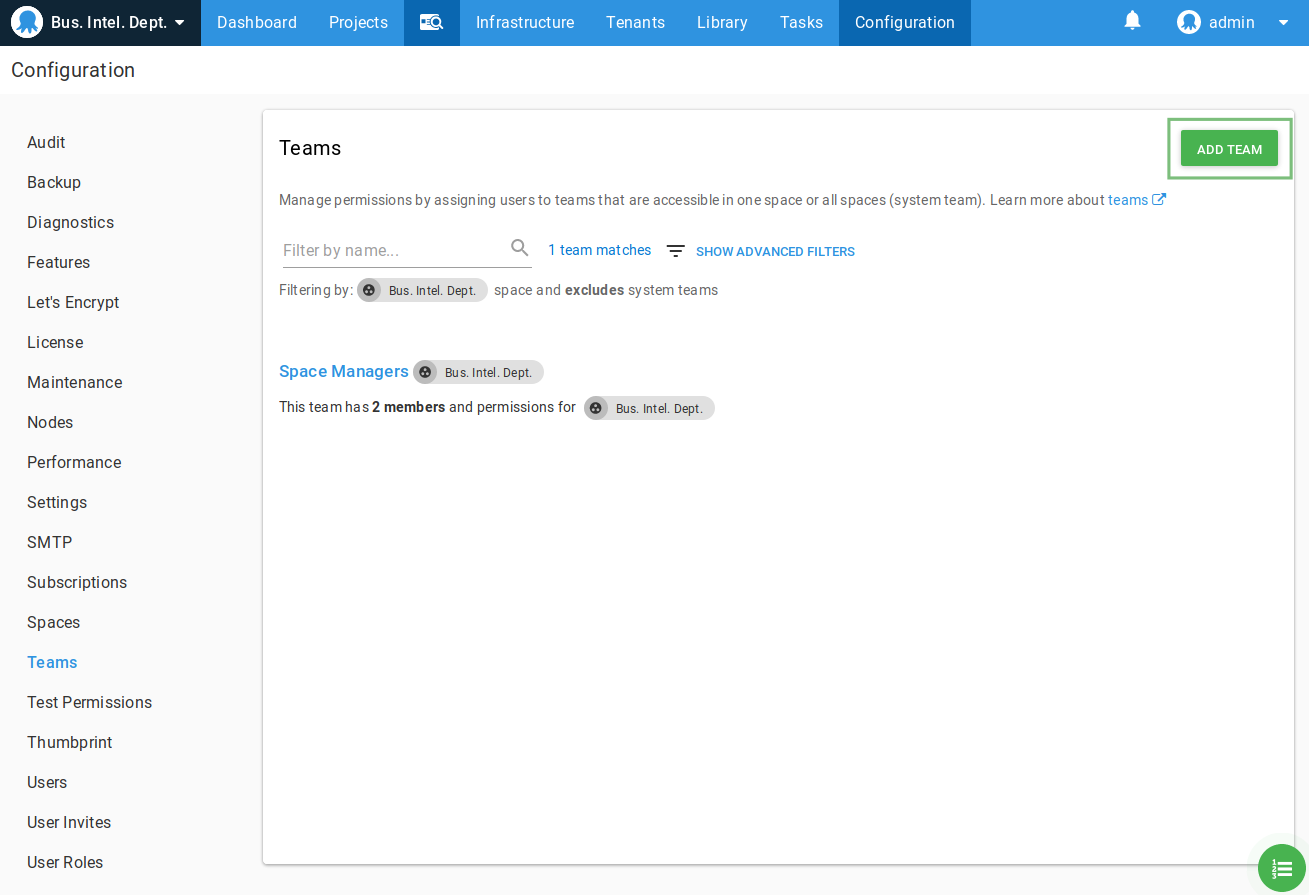Go to the Infrastructure menu
Image resolution: width=1309 pixels, height=895 pixels.
(525, 22)
